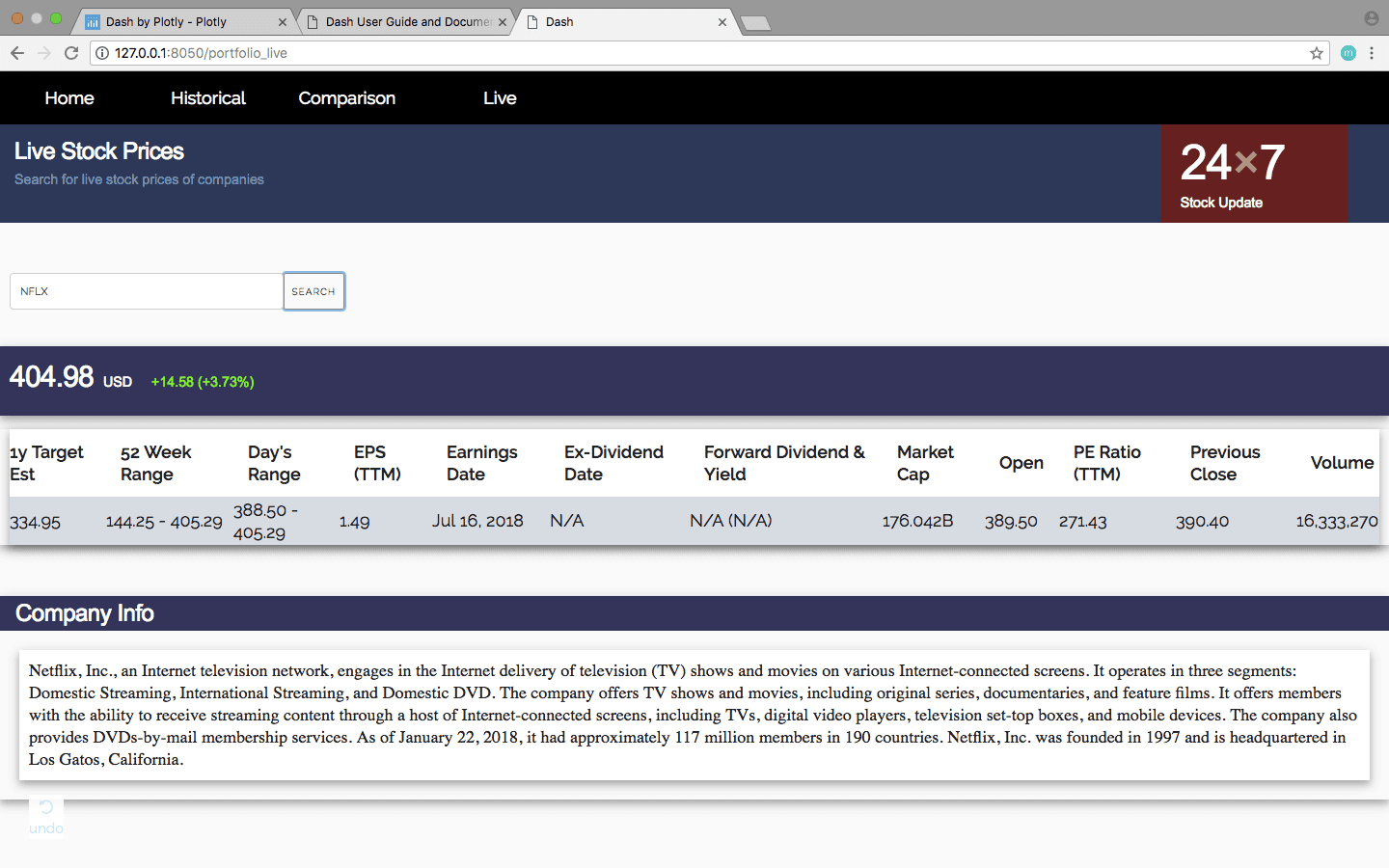
Task: Click the SEARCH button
Action: [313, 291]
